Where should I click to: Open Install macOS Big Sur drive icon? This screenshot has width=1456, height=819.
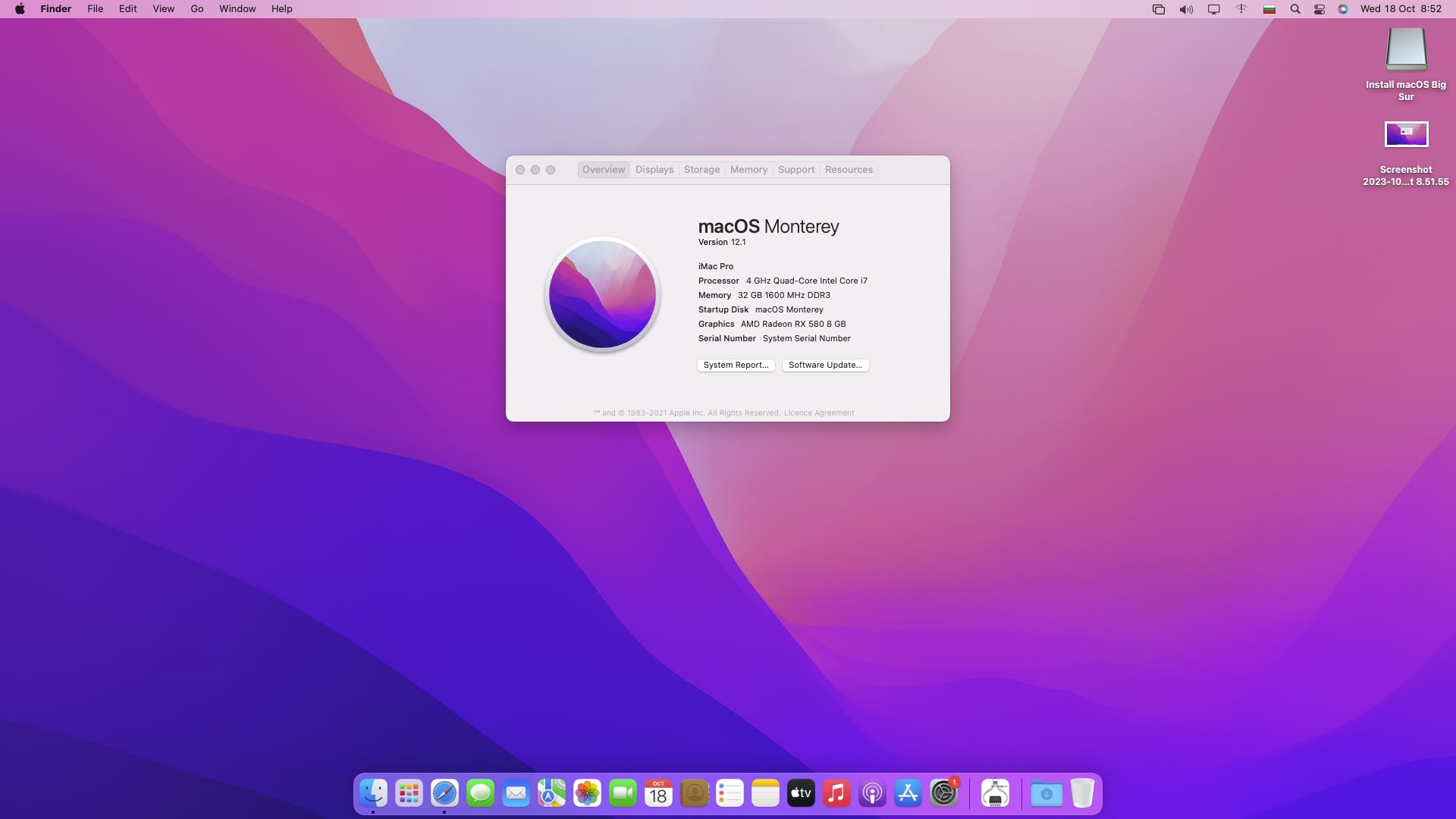click(1406, 49)
